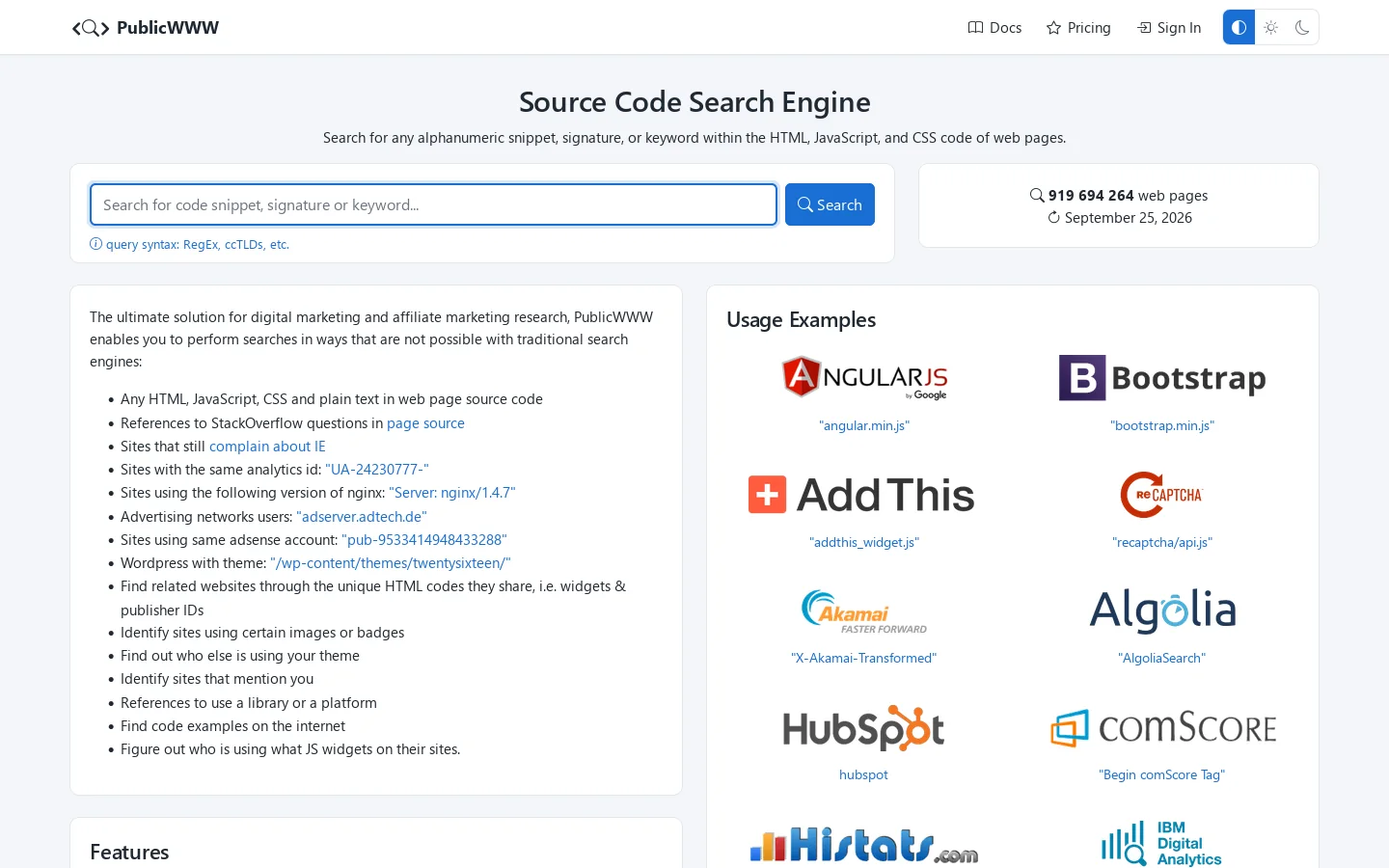Click "Find out who else is using your theme"
Viewport: 1389px width, 868px height.
pyautogui.click(x=240, y=656)
